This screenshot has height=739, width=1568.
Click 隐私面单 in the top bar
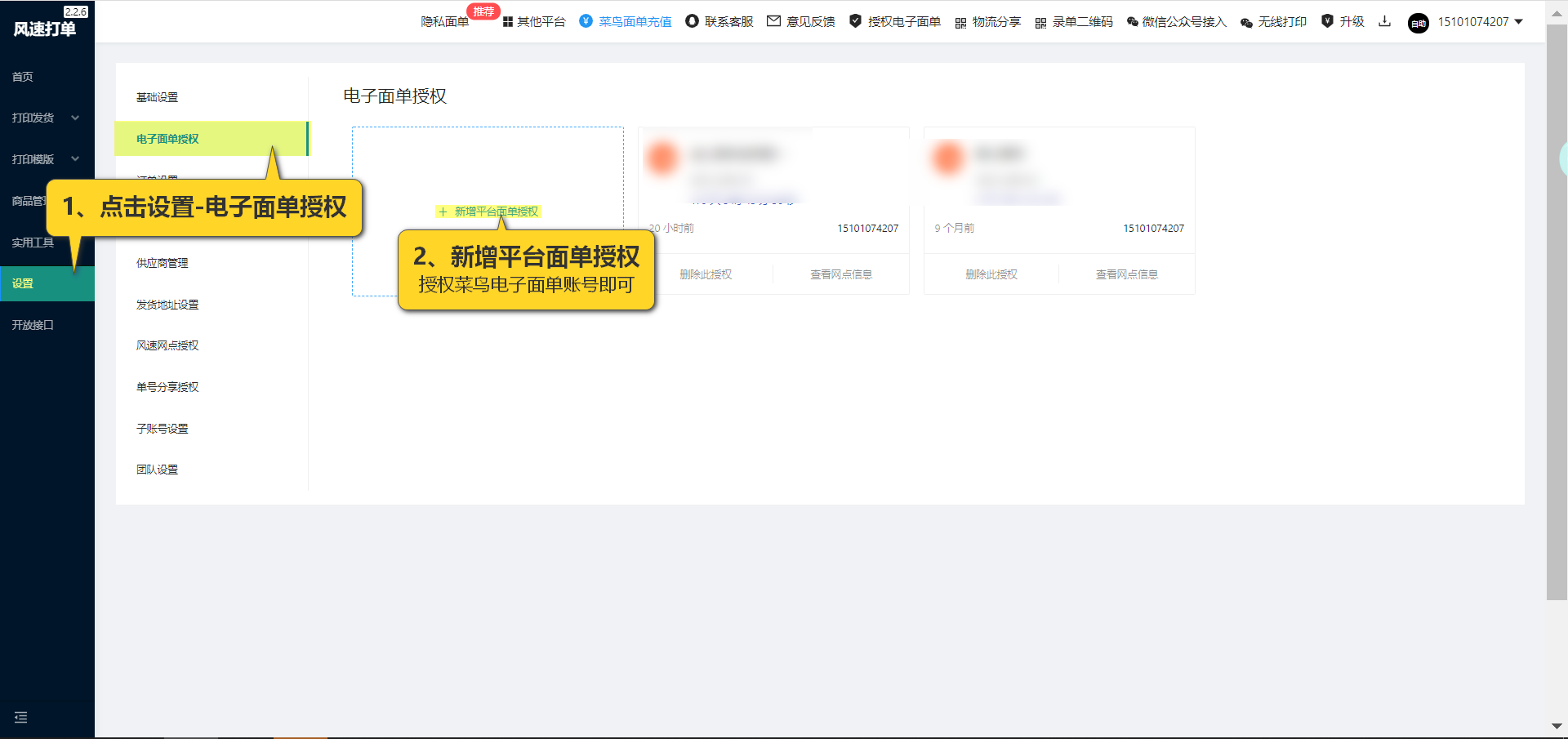(445, 22)
